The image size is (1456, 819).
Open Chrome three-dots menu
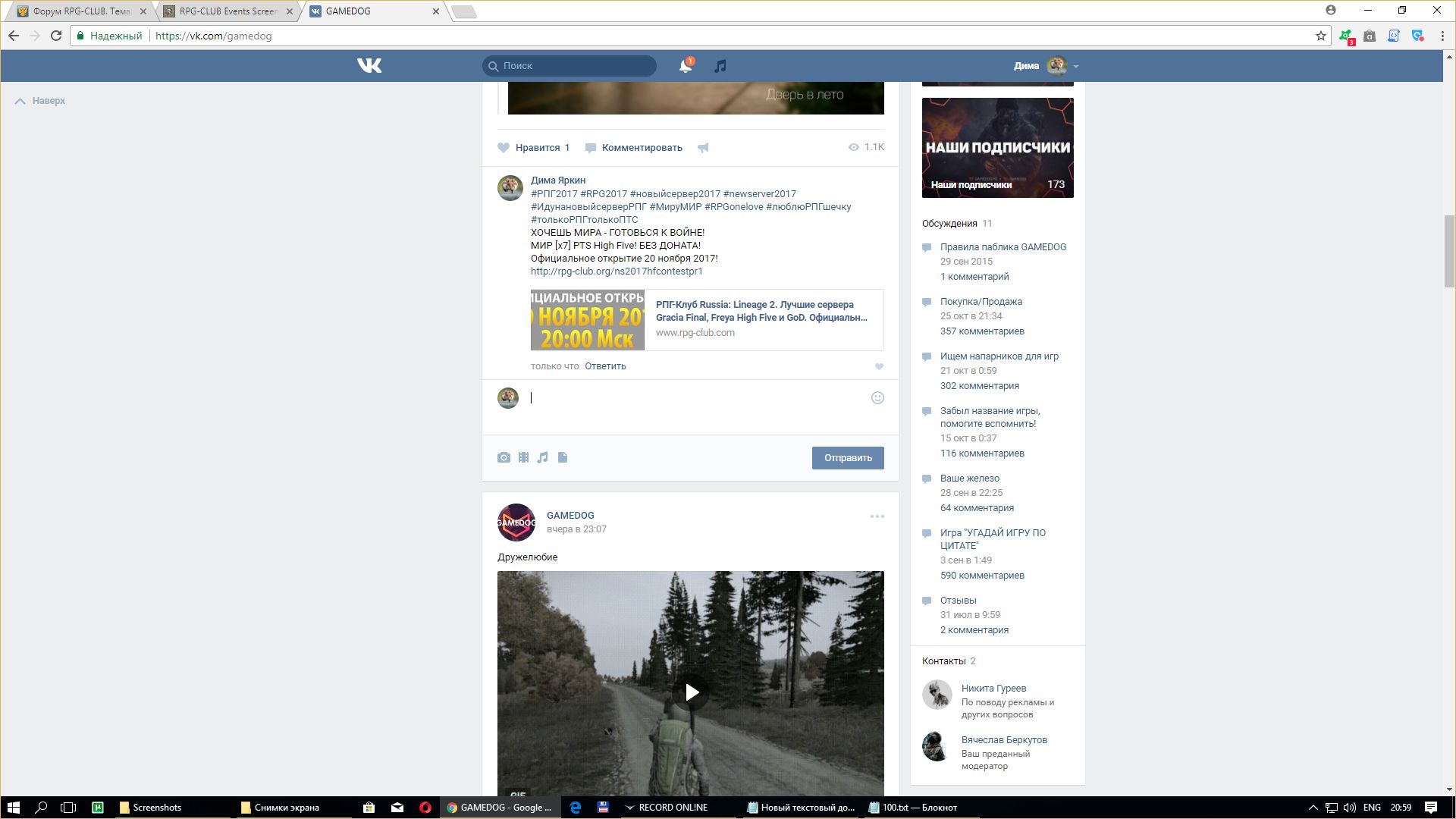pos(1442,36)
